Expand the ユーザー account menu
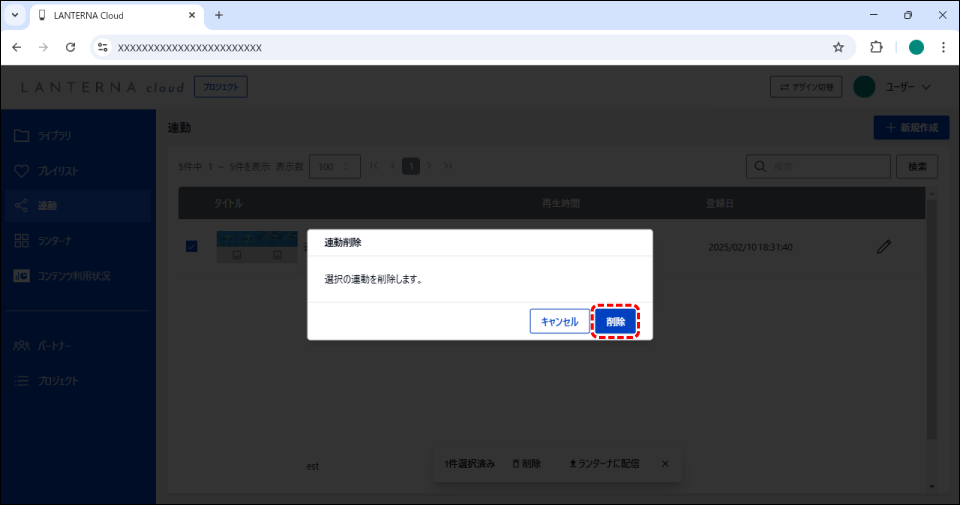This screenshot has width=960, height=505. (894, 87)
